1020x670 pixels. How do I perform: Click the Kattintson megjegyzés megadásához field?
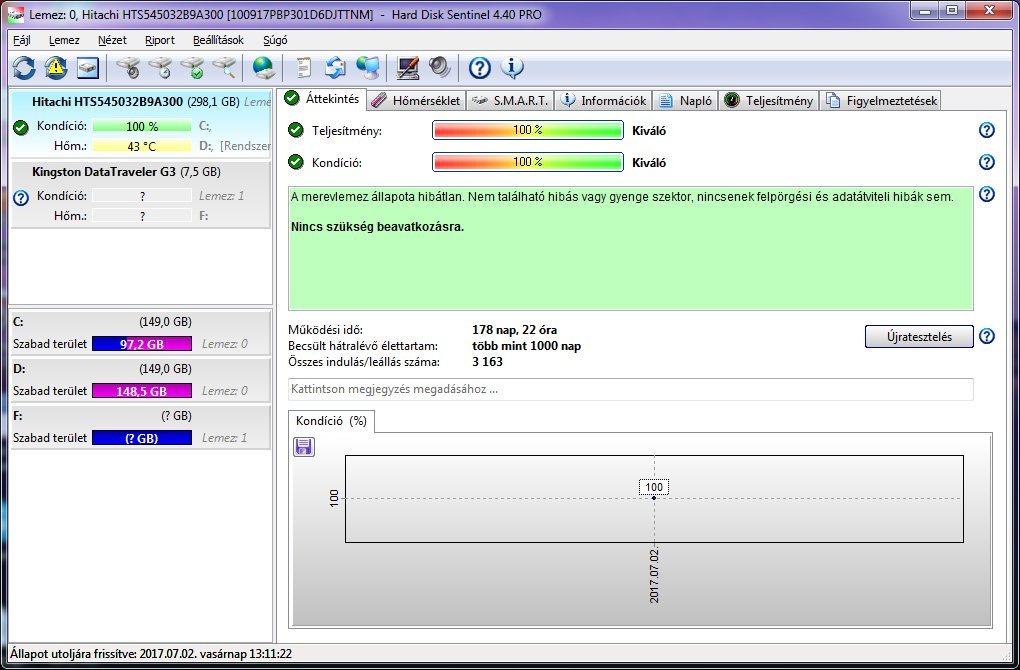pos(631,389)
